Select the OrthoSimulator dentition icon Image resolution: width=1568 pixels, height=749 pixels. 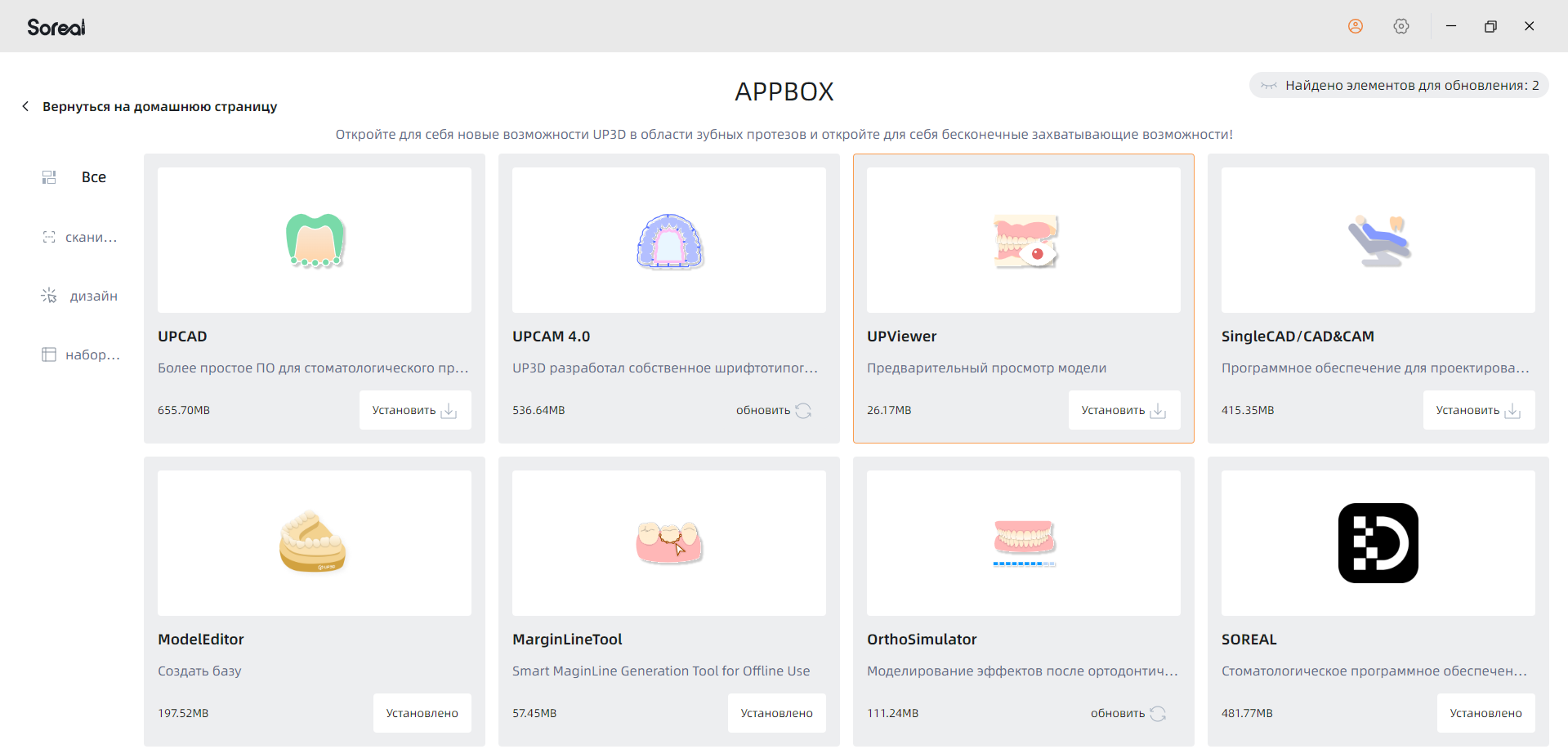[x=1025, y=543]
